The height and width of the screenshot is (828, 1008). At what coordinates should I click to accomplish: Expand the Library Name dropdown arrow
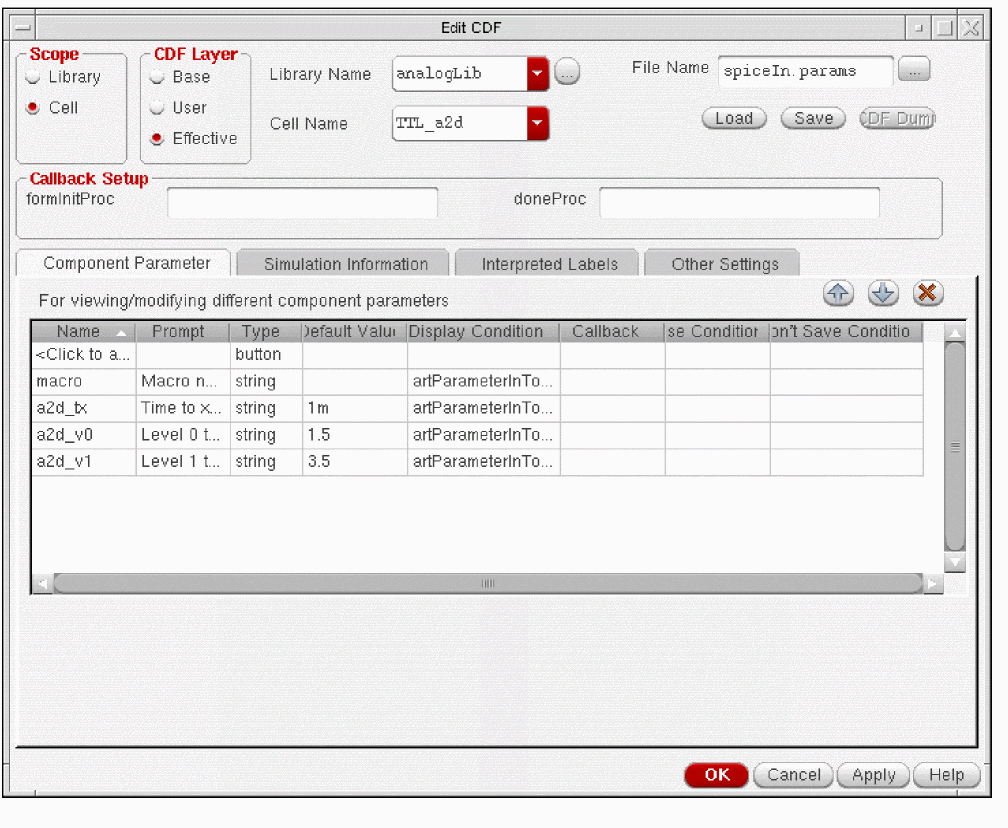coord(538,73)
